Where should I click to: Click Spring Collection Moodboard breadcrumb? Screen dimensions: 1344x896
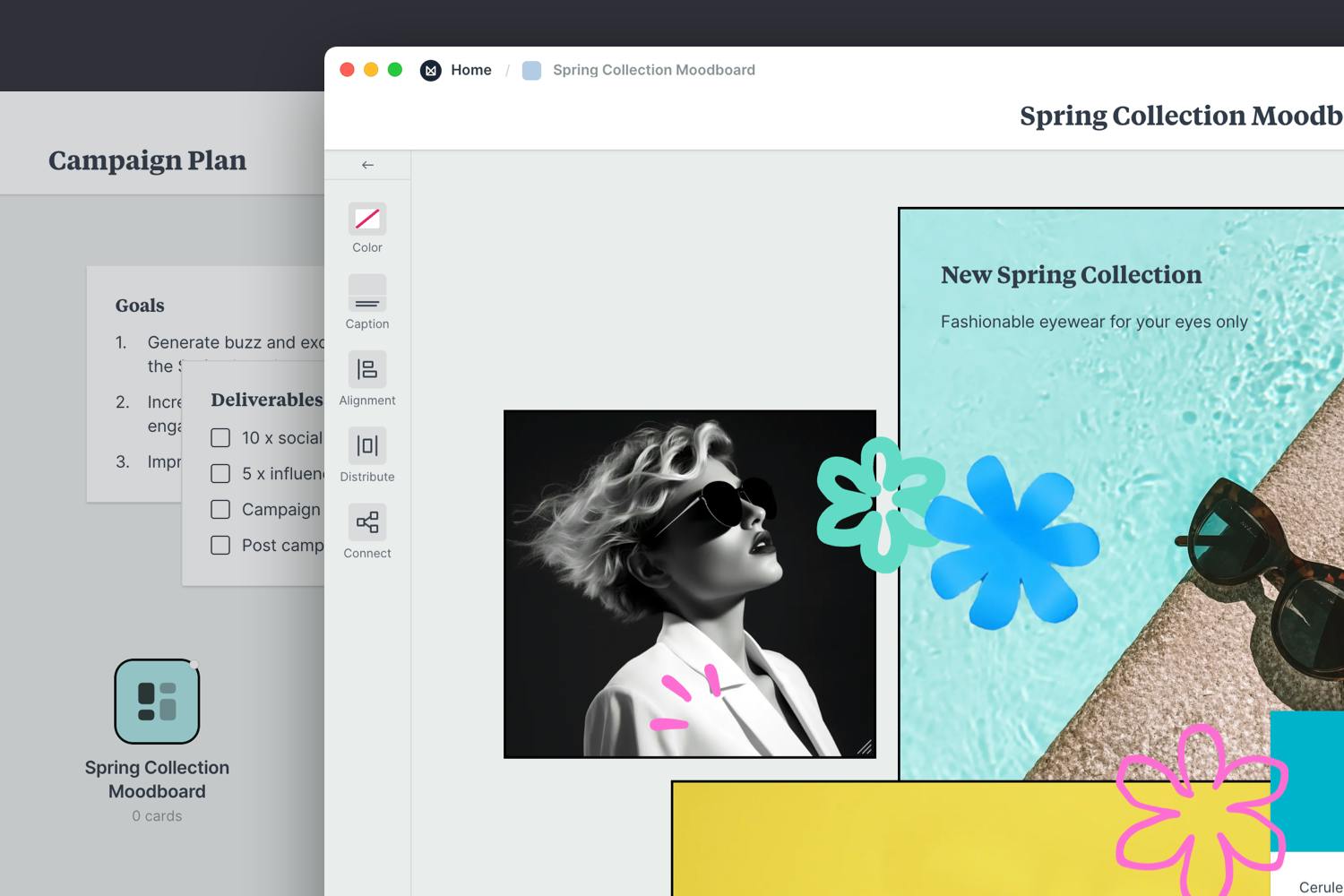653,70
